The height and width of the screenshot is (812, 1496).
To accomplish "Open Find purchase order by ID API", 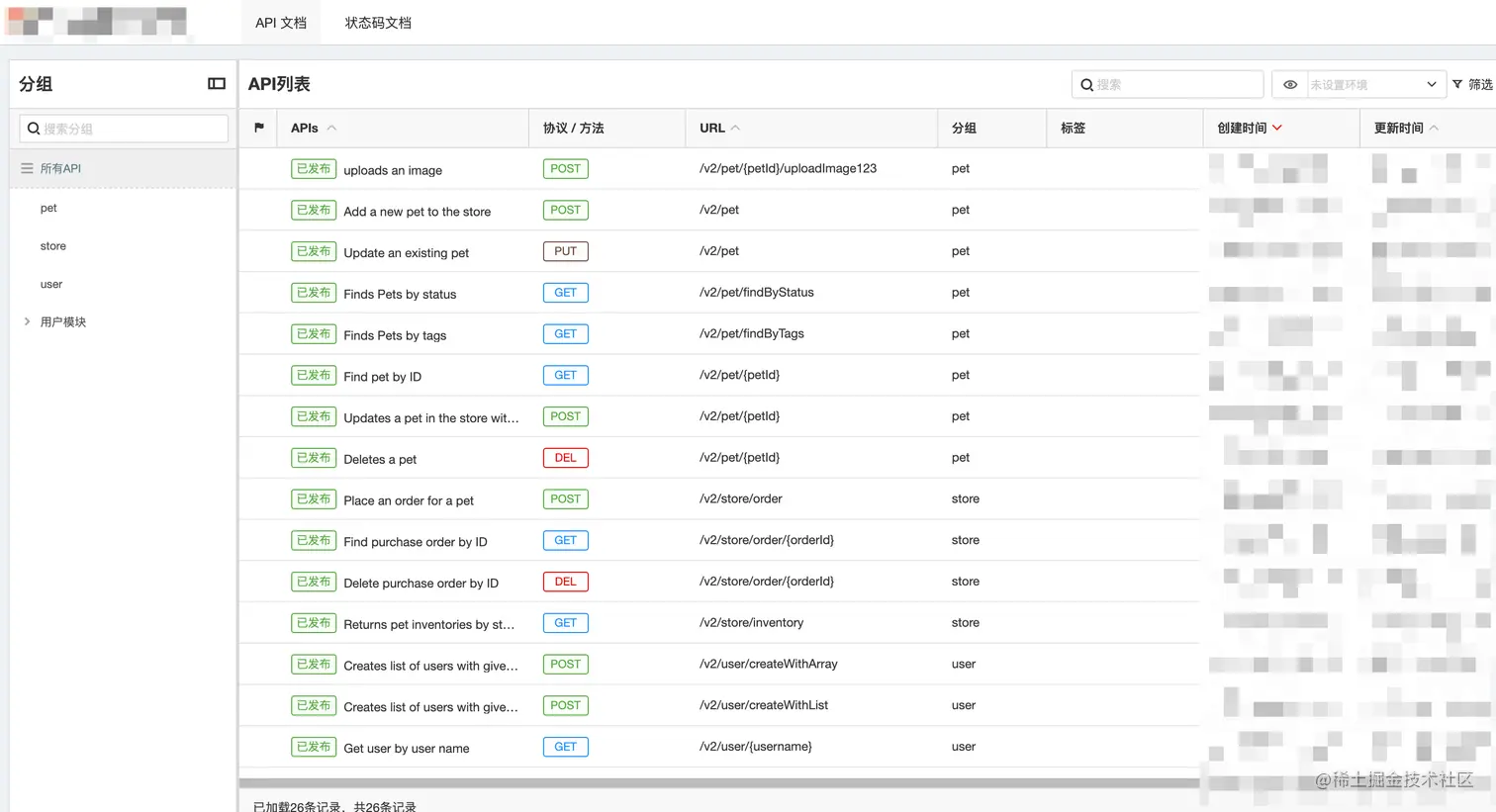I will (x=415, y=542).
